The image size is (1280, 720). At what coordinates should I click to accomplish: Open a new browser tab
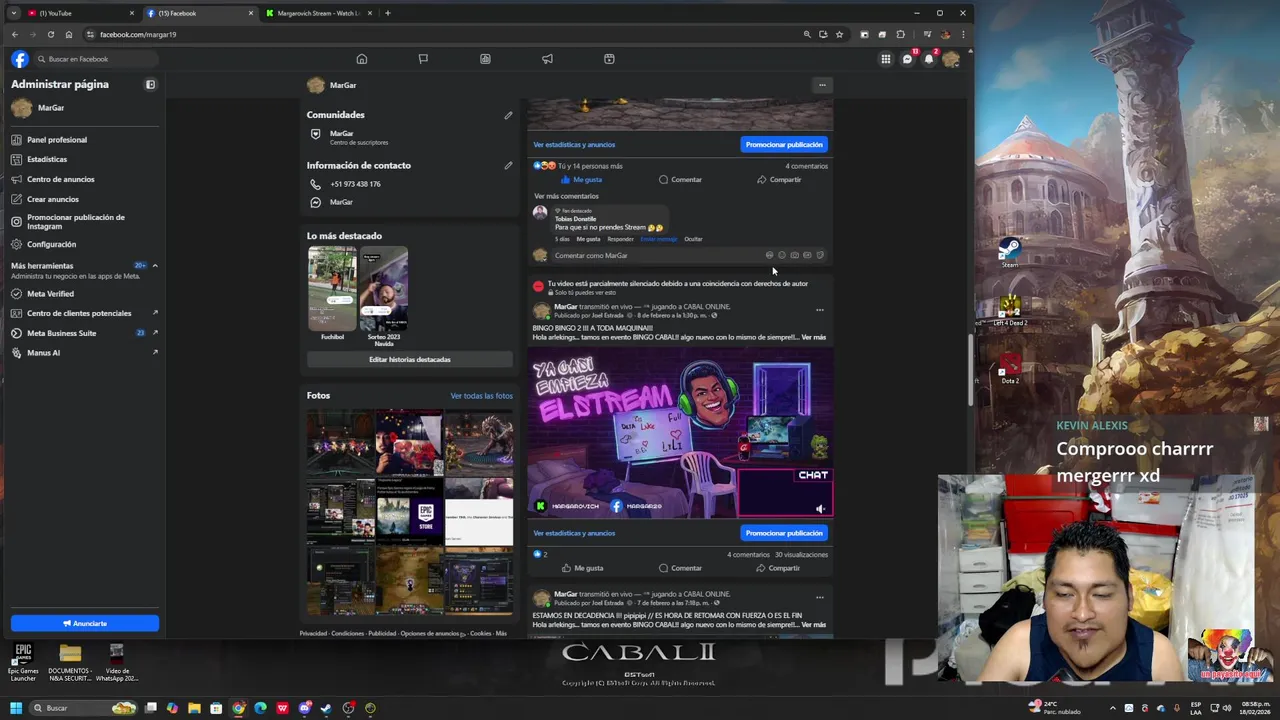(388, 13)
